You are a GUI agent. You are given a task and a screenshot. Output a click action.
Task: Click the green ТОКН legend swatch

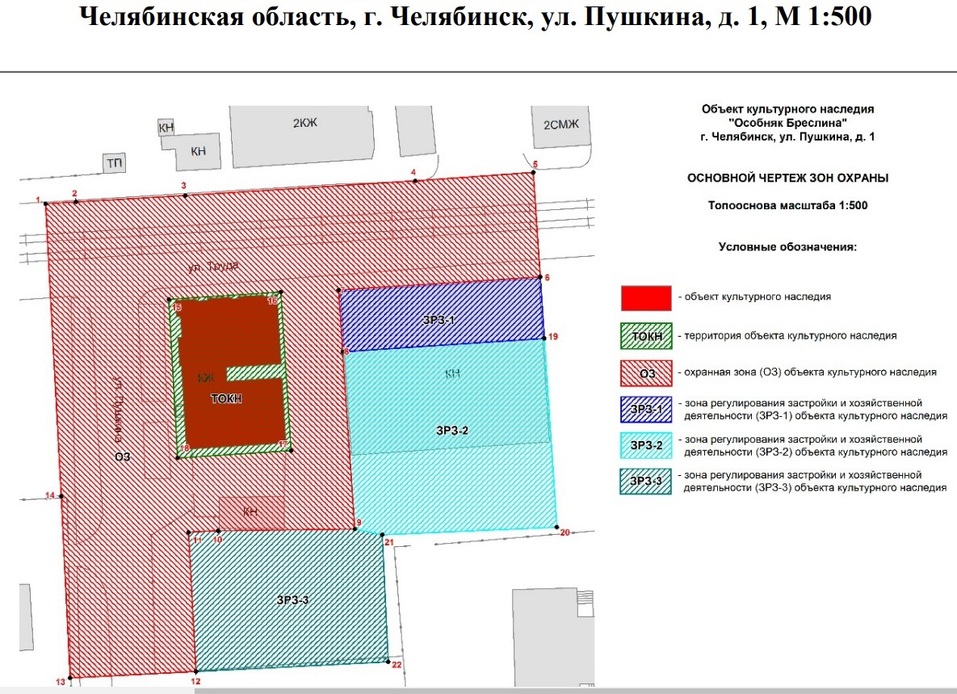pos(646,336)
